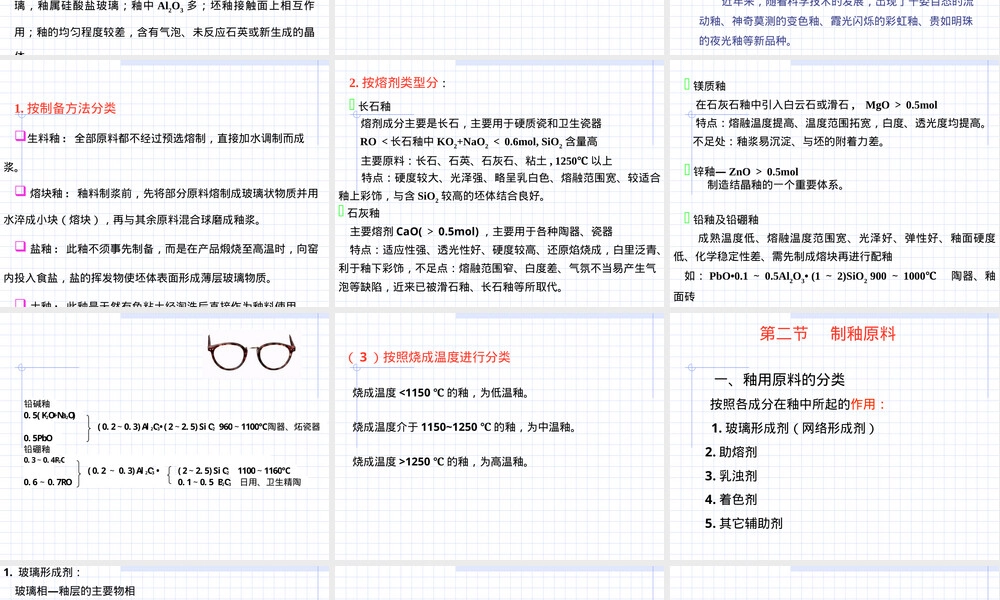Click the line 1. 玻璃形成剂(网络形成剂)

[x=793, y=428]
